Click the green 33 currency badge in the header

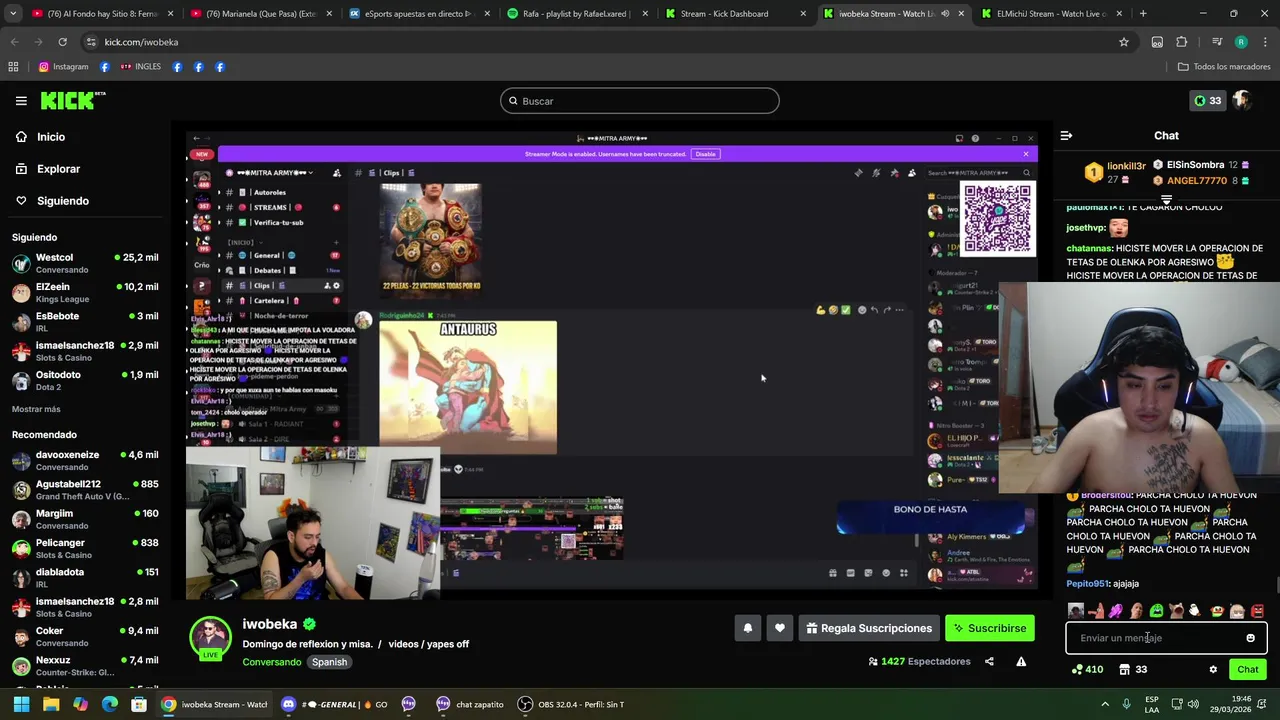[1208, 100]
